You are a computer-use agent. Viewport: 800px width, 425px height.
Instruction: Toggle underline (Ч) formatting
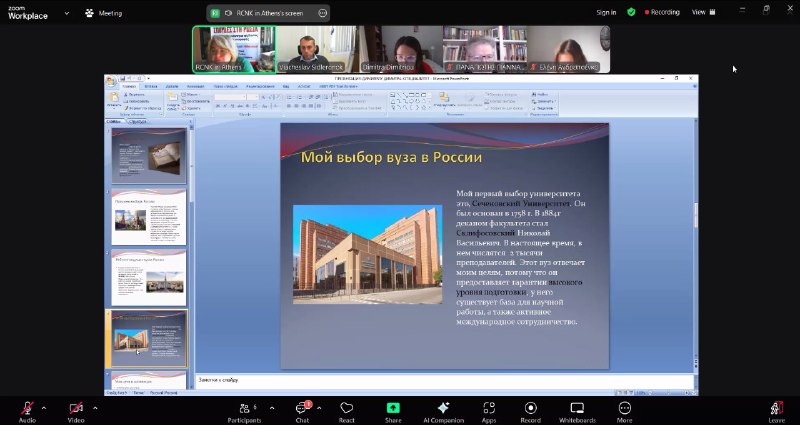[x=233, y=106]
